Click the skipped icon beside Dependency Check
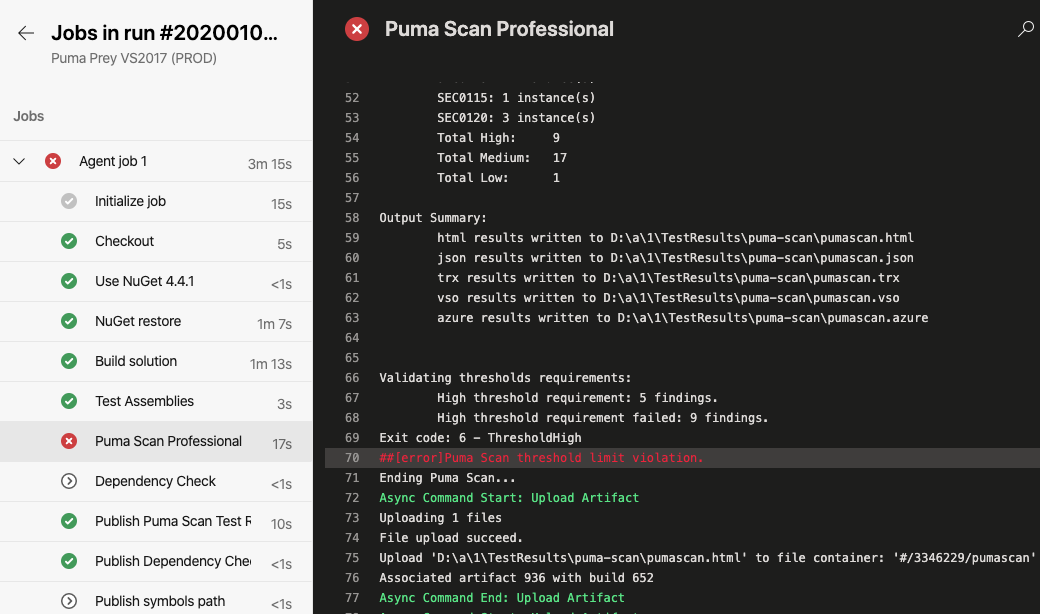1040x614 pixels. (69, 481)
